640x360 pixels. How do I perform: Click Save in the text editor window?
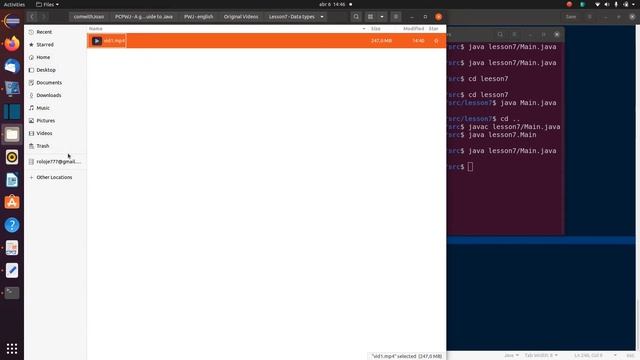tap(571, 17)
